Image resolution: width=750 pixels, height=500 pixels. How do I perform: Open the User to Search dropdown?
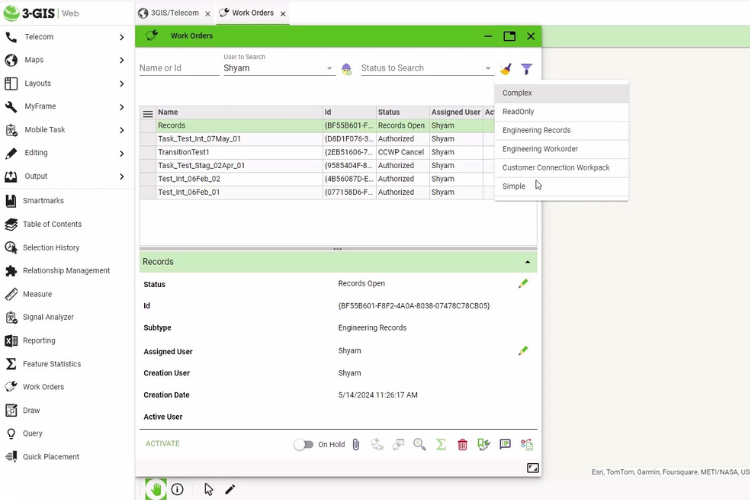(x=278, y=68)
